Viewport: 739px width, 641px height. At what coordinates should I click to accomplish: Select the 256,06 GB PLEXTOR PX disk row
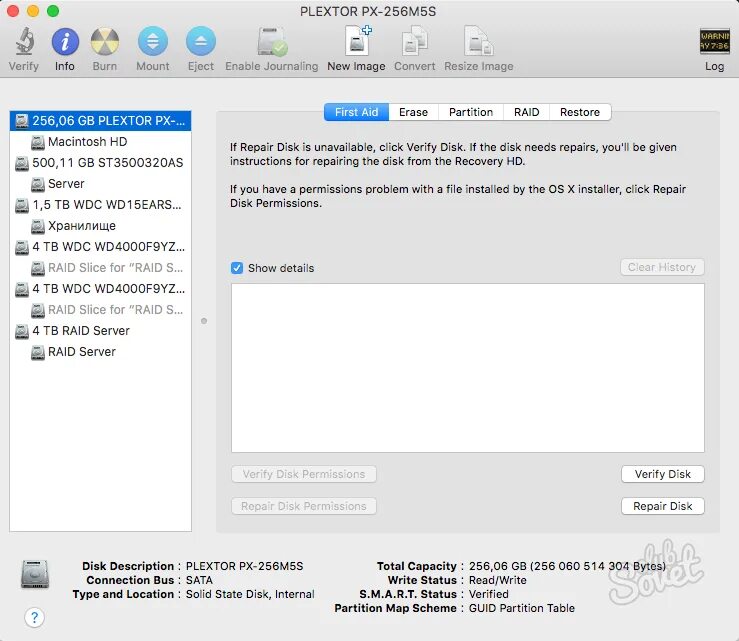click(100, 121)
